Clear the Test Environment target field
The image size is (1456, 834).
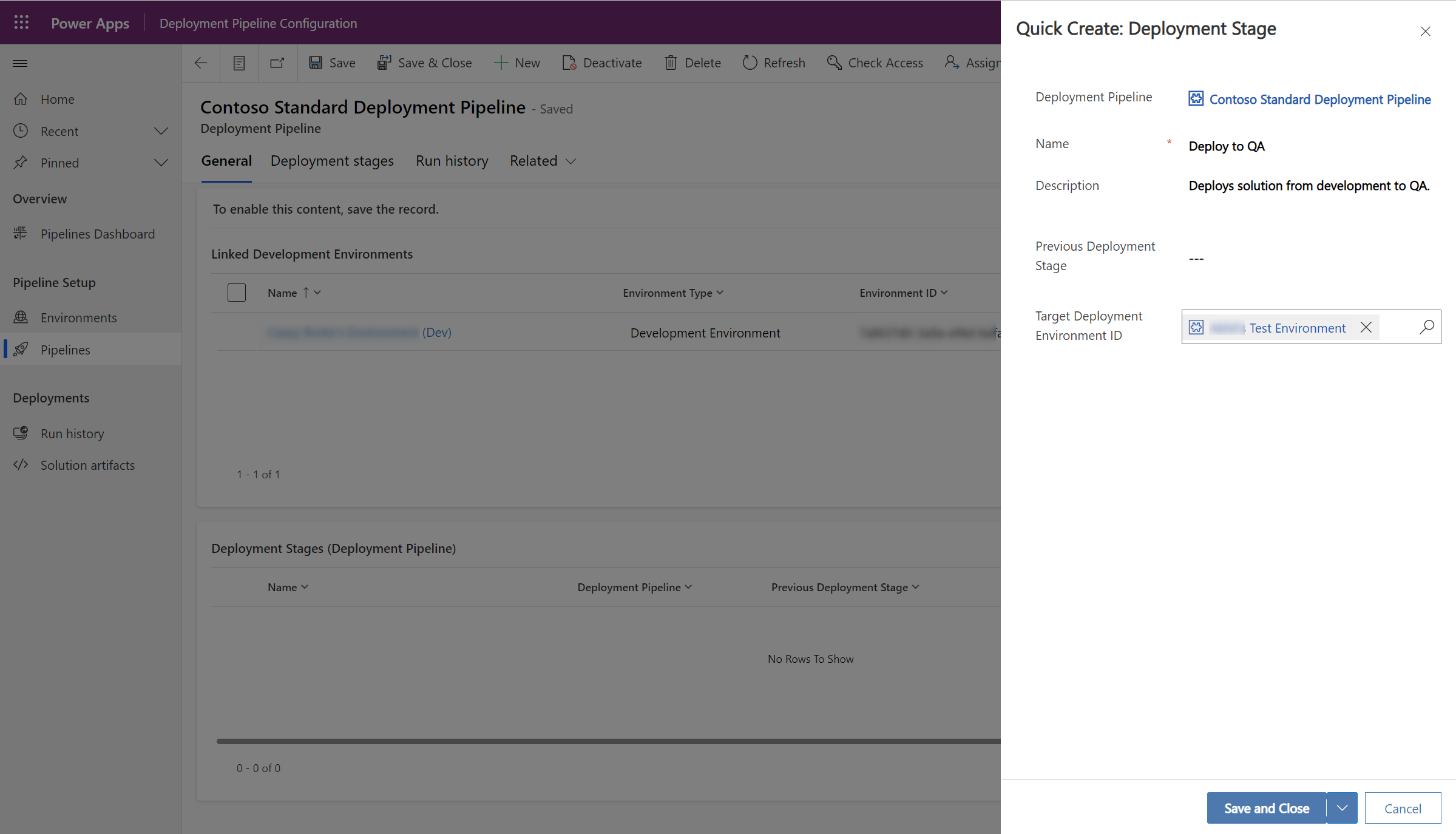[1367, 327]
